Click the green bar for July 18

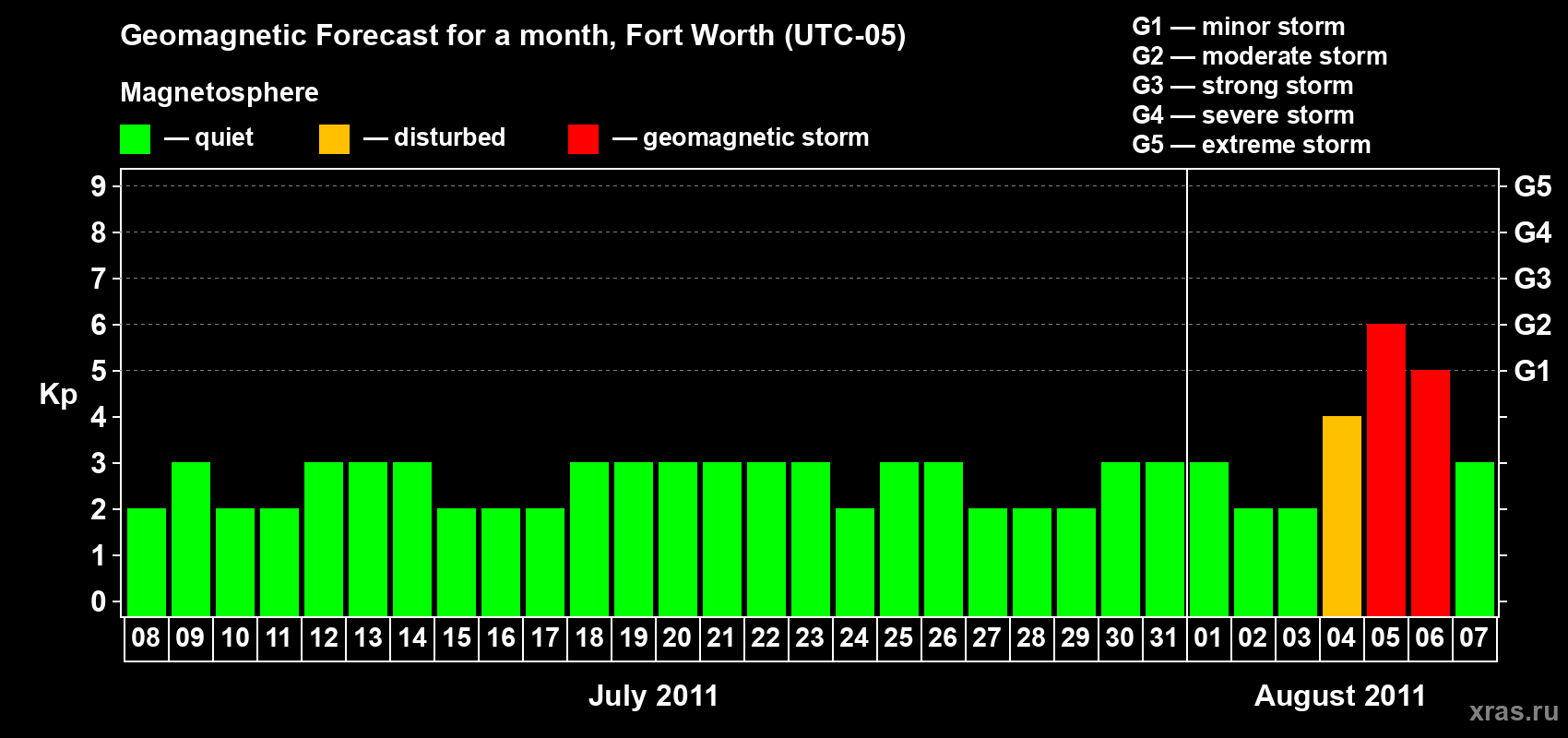[589, 539]
